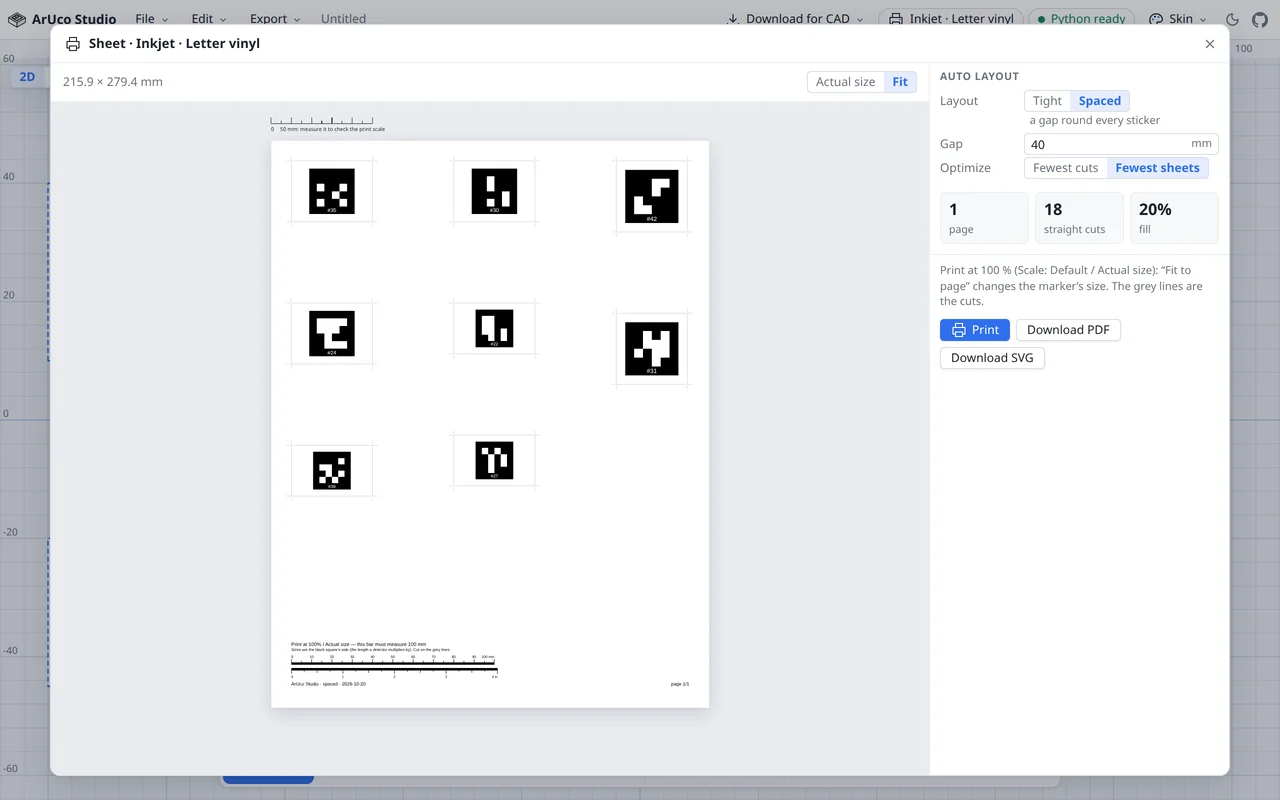Click the 215.9 × 279.4 mm size label

coord(113,82)
